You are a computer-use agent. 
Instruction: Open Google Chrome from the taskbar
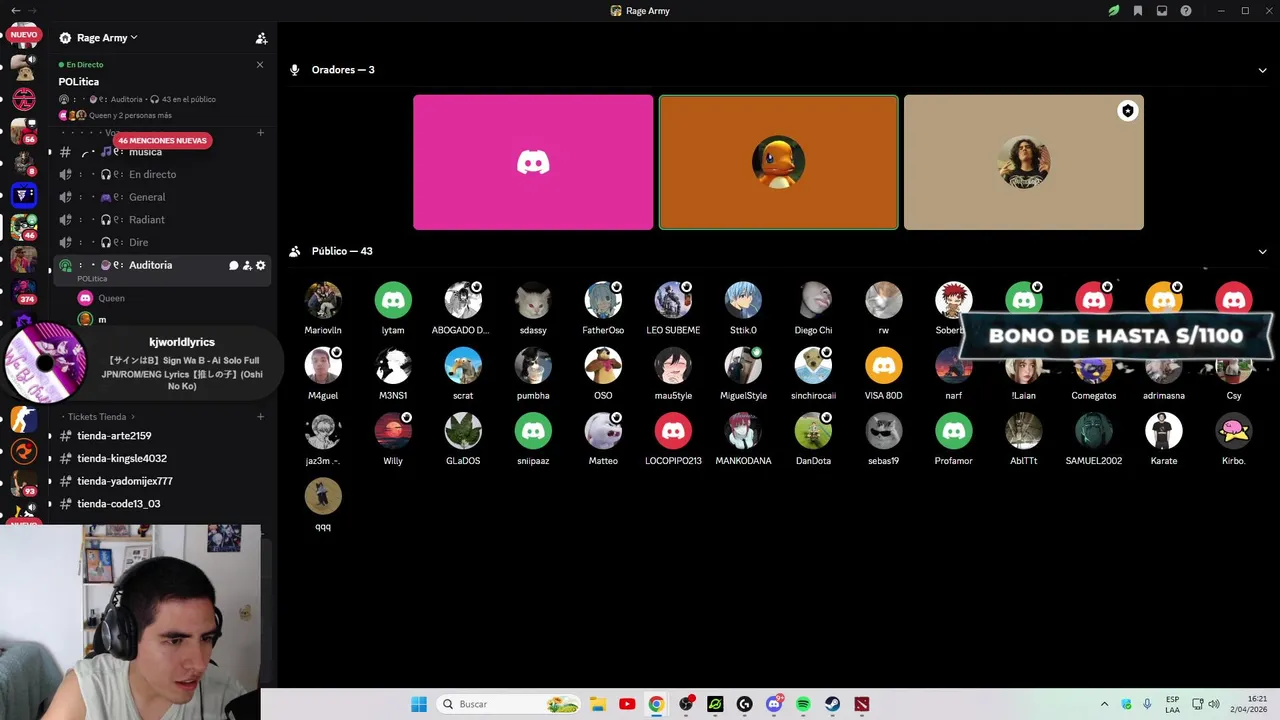tap(656, 704)
